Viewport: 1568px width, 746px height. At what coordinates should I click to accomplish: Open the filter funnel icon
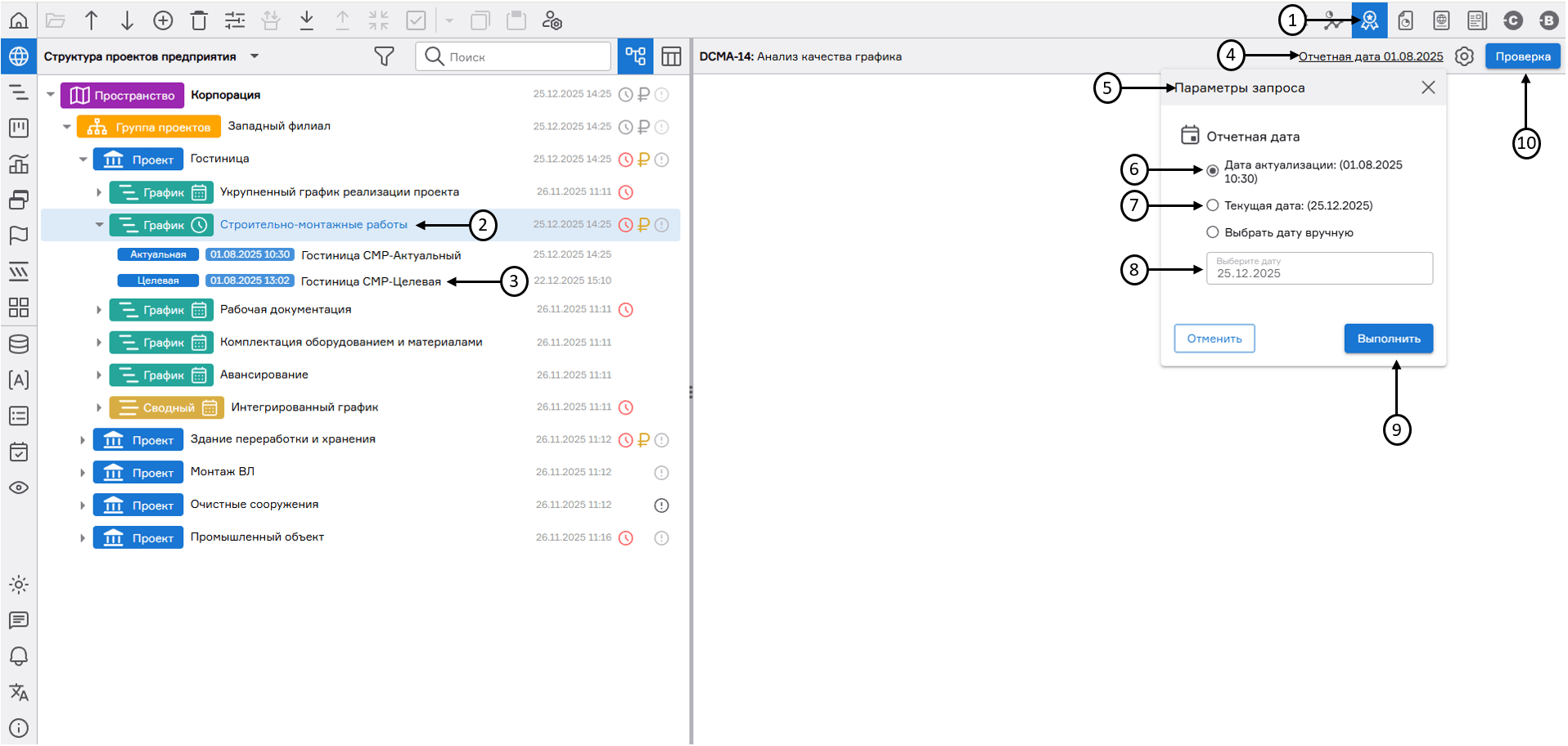click(x=384, y=56)
